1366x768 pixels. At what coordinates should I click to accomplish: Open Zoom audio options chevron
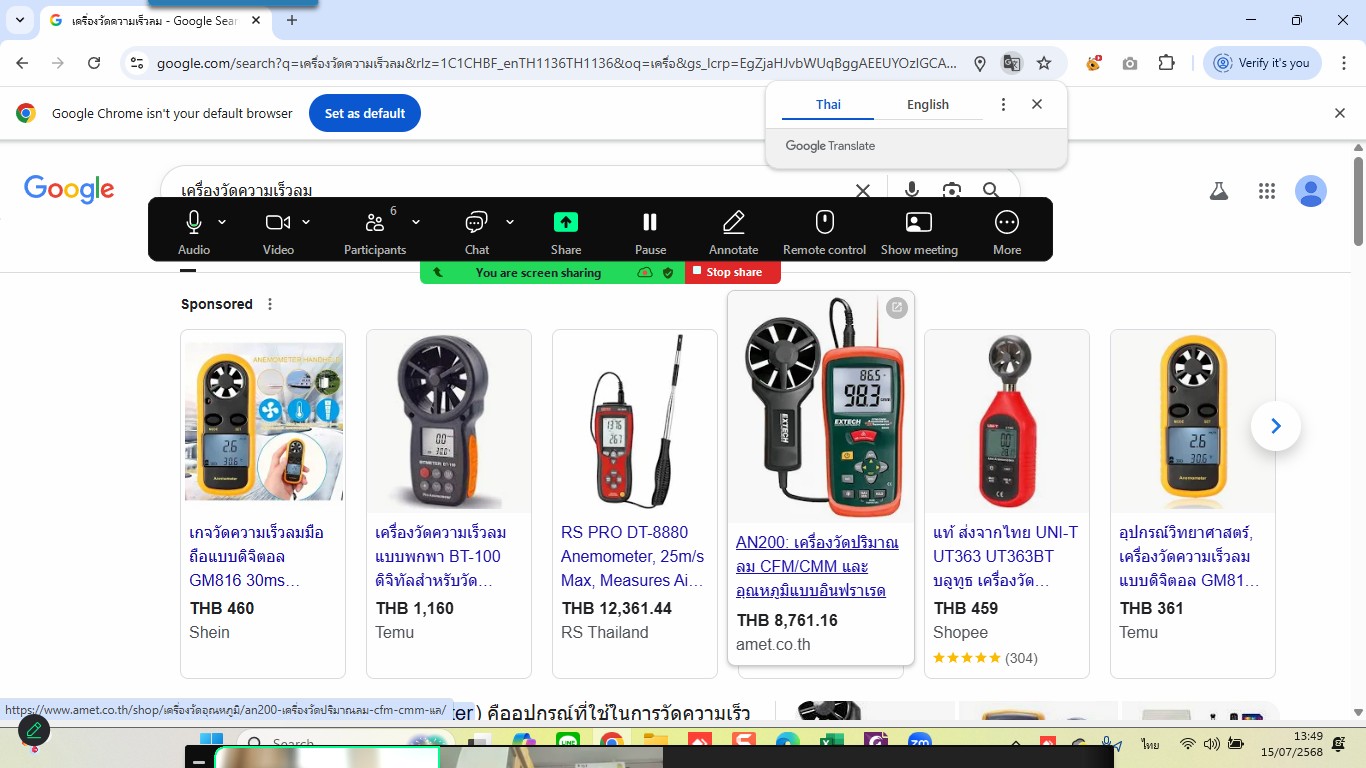[222, 222]
